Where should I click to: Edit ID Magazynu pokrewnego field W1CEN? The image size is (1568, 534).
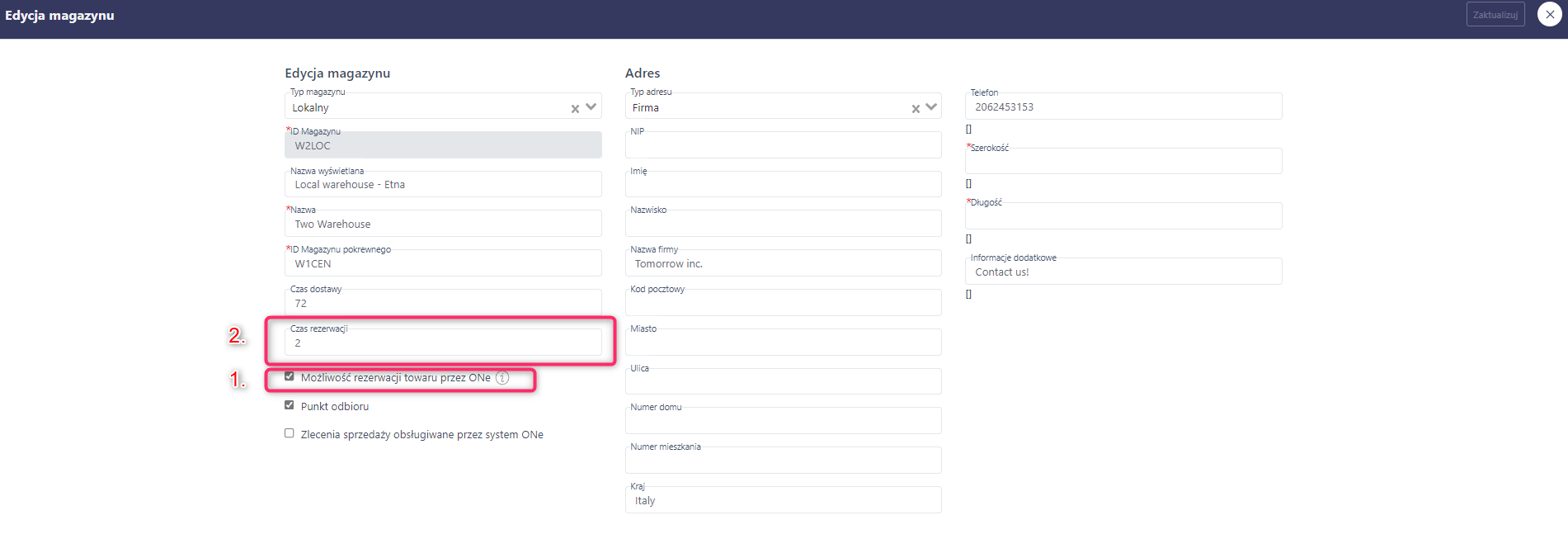(443, 263)
